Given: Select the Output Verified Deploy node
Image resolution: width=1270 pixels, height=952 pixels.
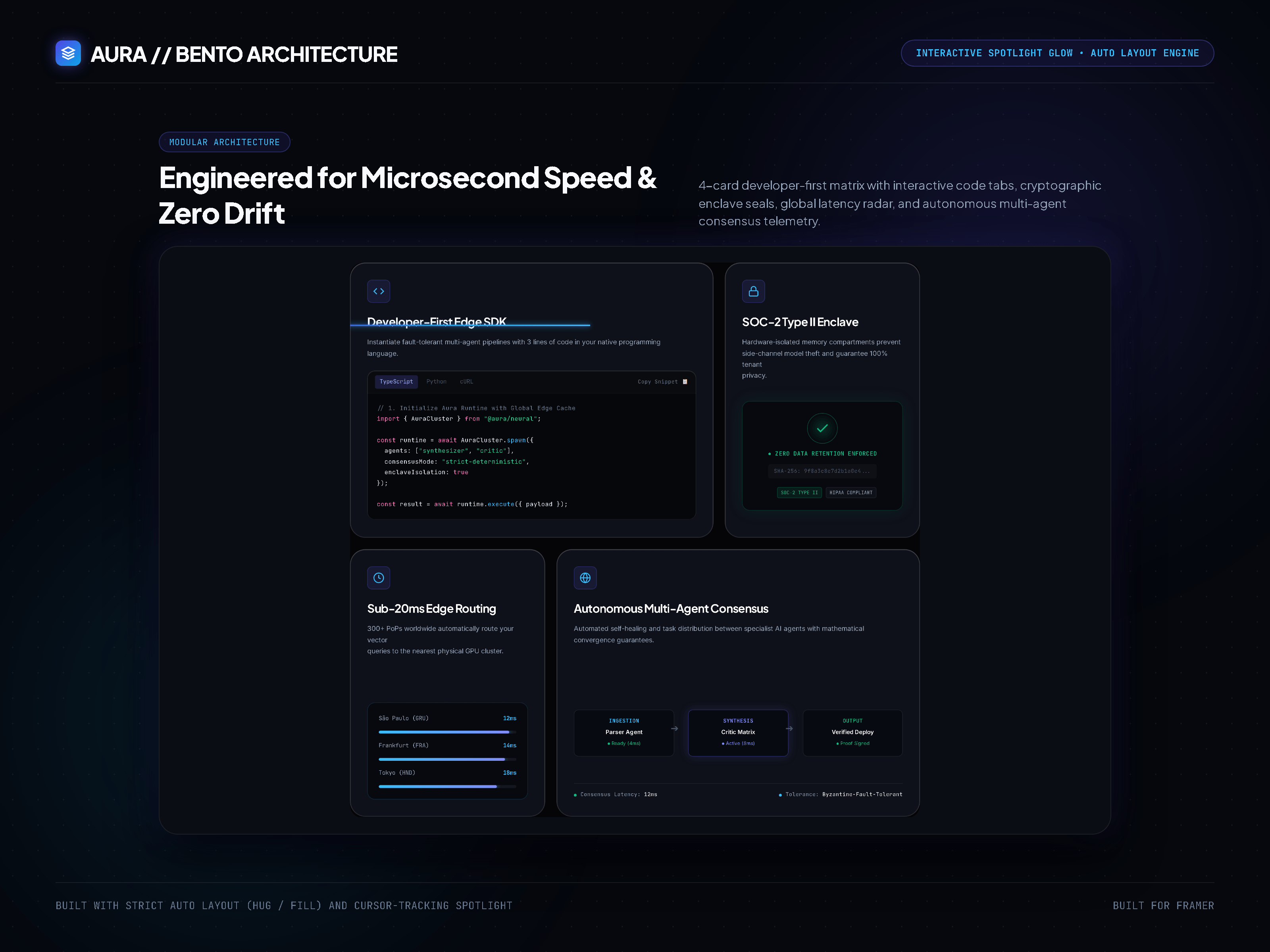Looking at the screenshot, I should tap(852, 733).
